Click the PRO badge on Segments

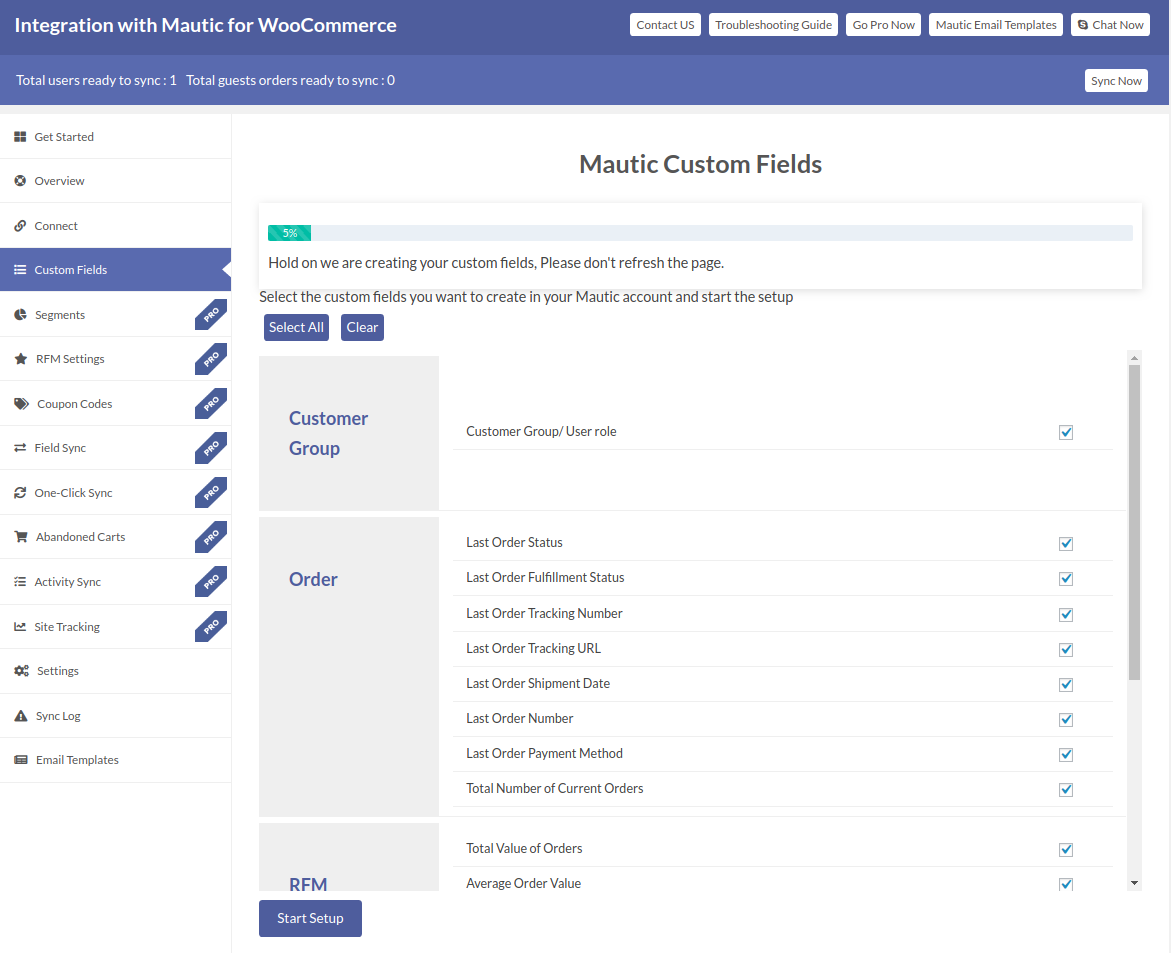[211, 314]
